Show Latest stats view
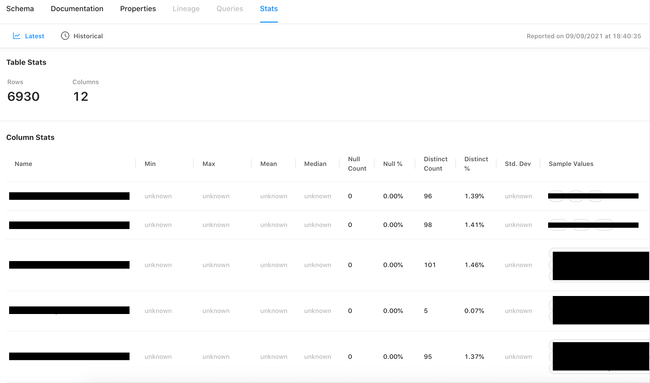 (x=28, y=36)
